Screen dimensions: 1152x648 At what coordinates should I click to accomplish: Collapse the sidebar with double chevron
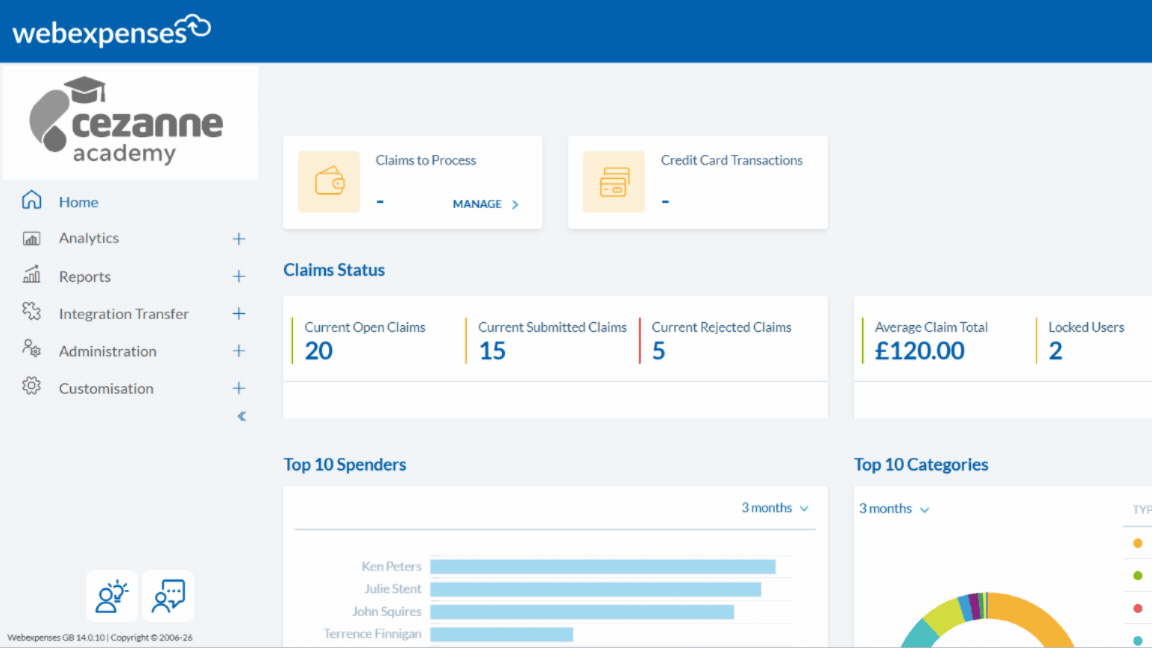[241, 416]
